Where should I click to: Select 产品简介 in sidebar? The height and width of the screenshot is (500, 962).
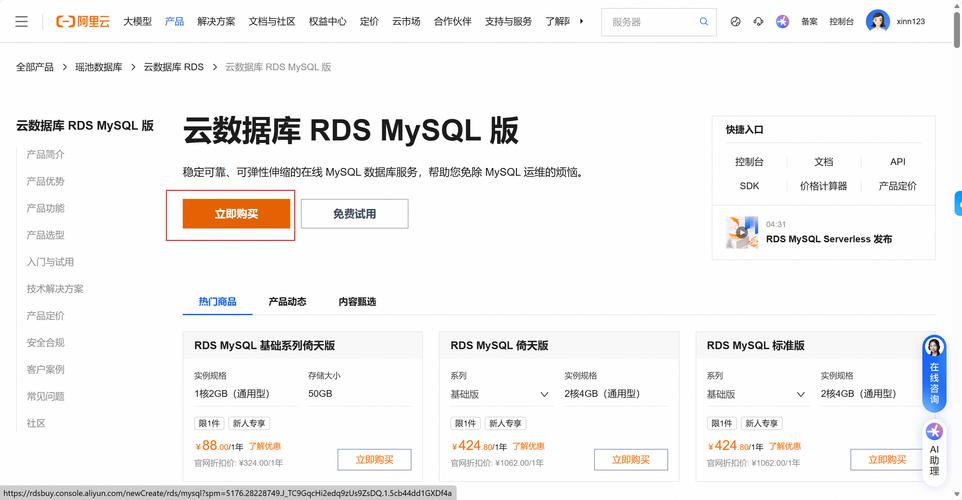coord(45,155)
